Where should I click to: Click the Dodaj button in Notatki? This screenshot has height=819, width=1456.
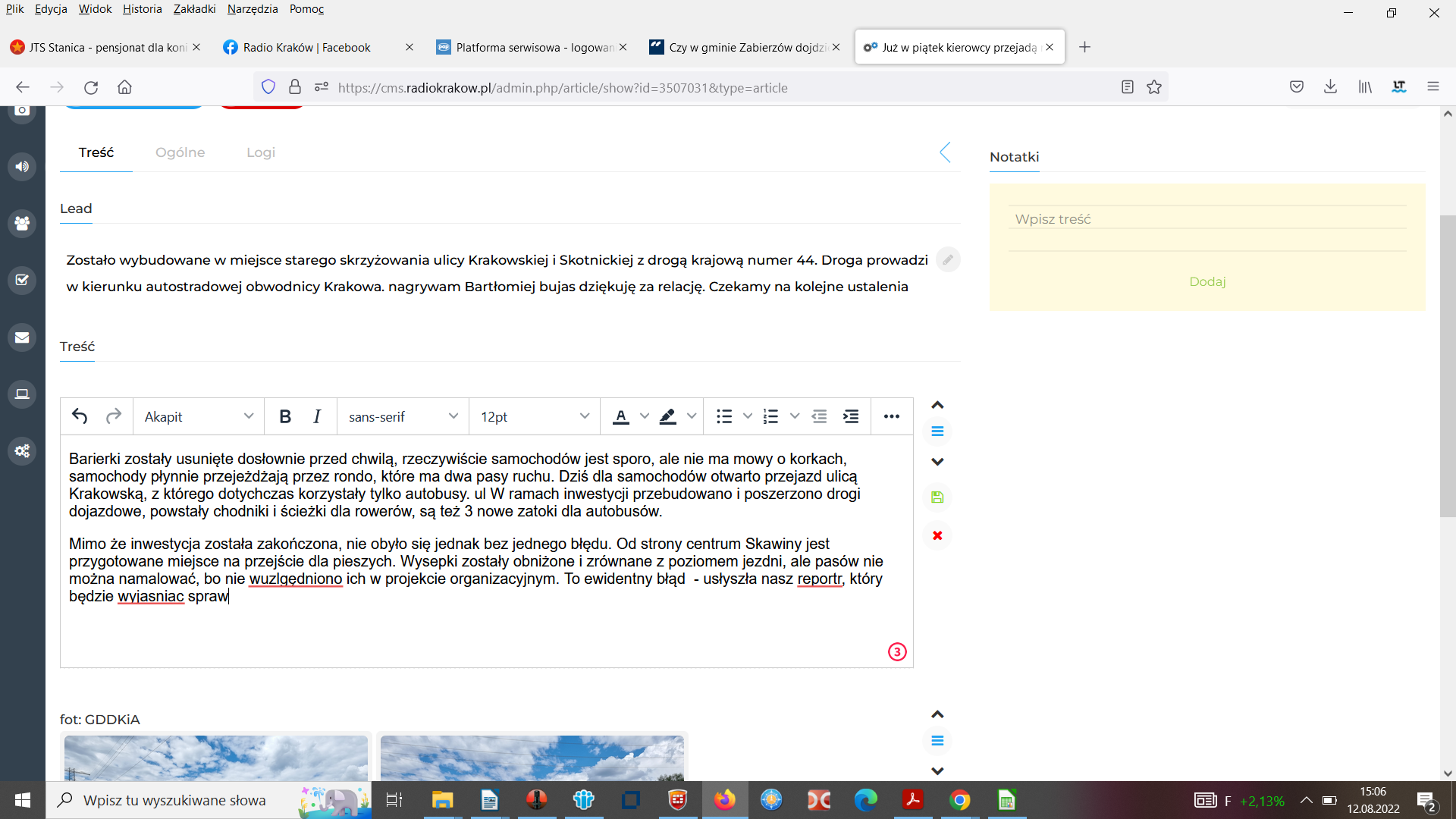1207,281
